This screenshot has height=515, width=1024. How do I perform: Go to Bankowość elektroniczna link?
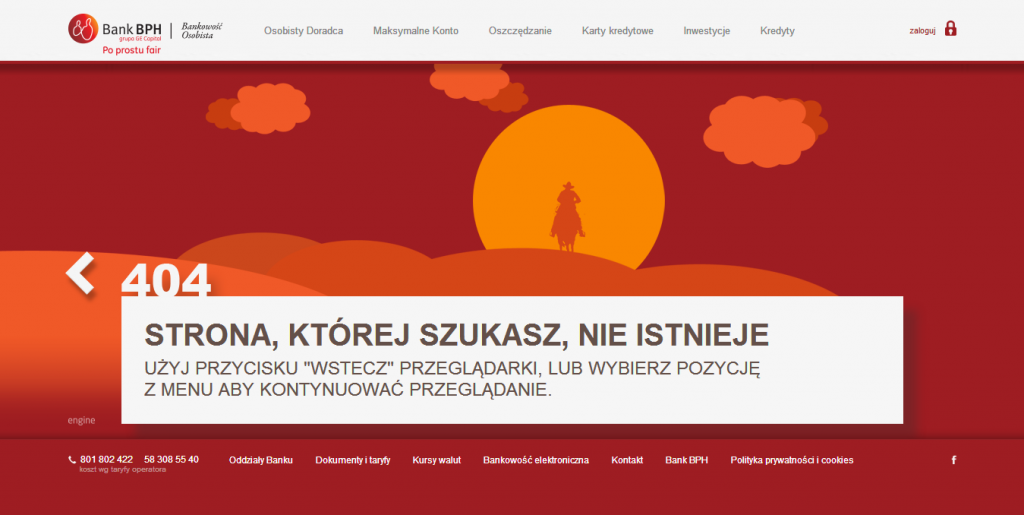pyautogui.click(x=535, y=460)
